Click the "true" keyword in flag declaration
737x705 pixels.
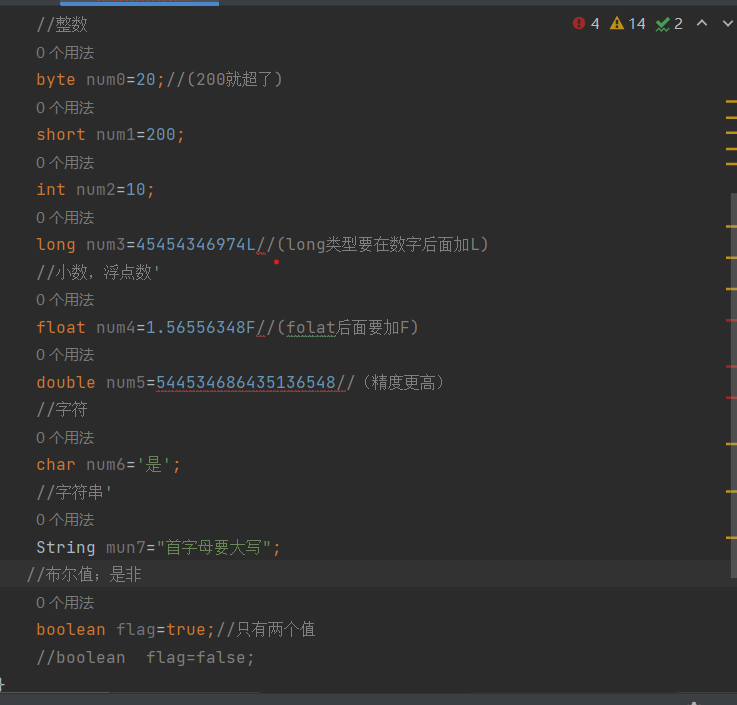[x=187, y=629]
